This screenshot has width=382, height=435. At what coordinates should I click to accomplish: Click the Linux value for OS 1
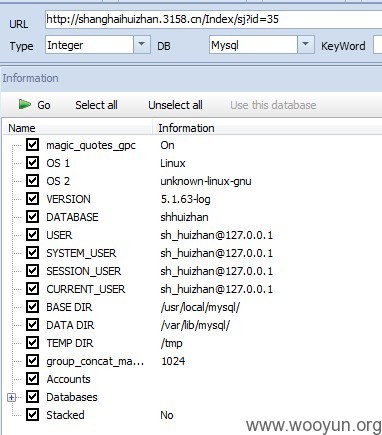point(173,163)
